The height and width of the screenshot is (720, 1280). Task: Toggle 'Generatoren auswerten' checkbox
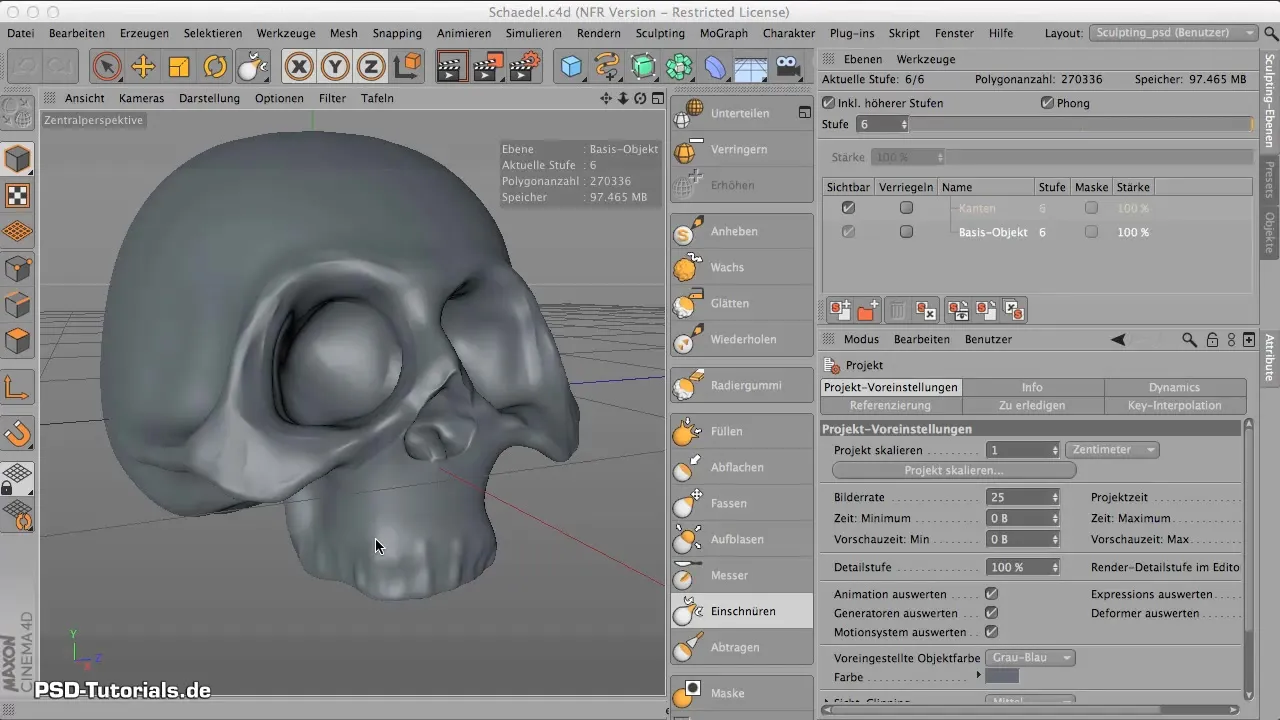[x=991, y=613]
